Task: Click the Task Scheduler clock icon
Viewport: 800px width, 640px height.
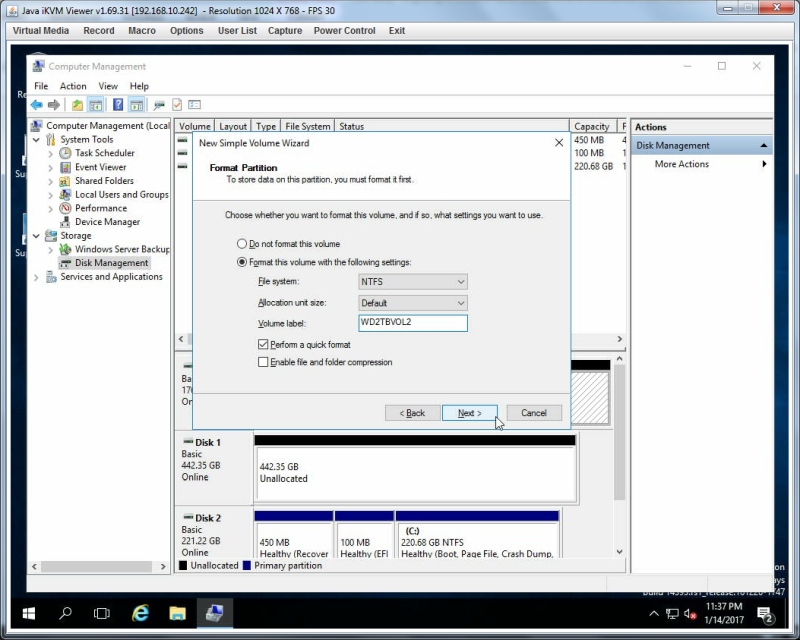Action: 65,153
